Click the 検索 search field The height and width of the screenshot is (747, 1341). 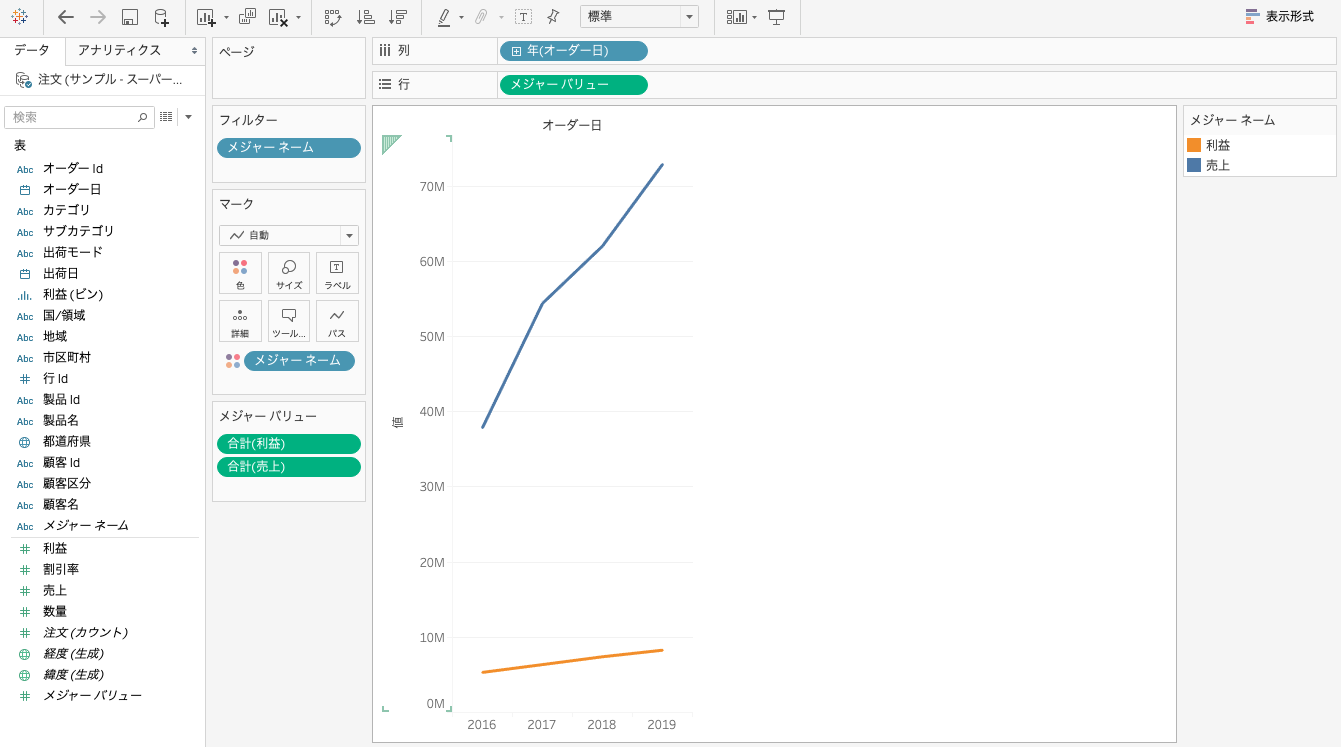(79, 118)
